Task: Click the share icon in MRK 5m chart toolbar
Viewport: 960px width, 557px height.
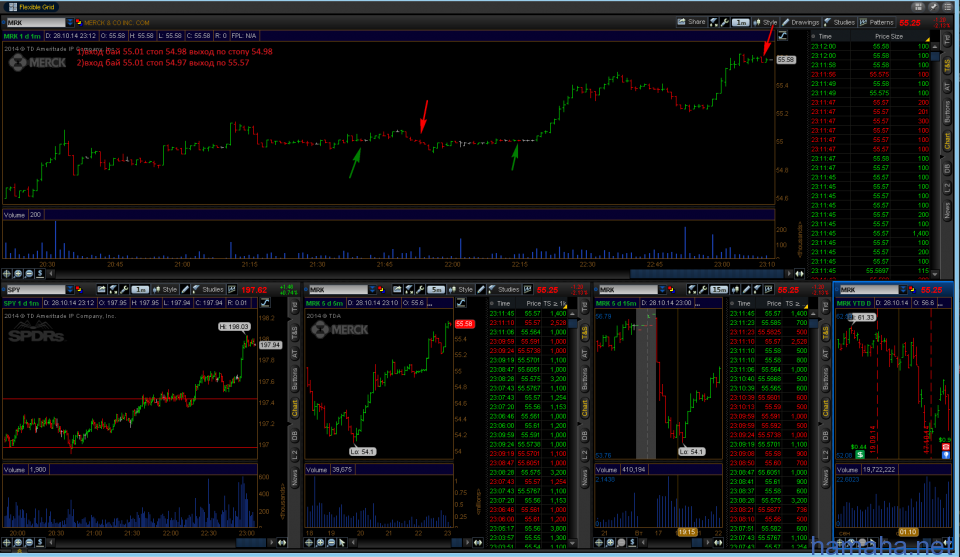Action: point(397,290)
